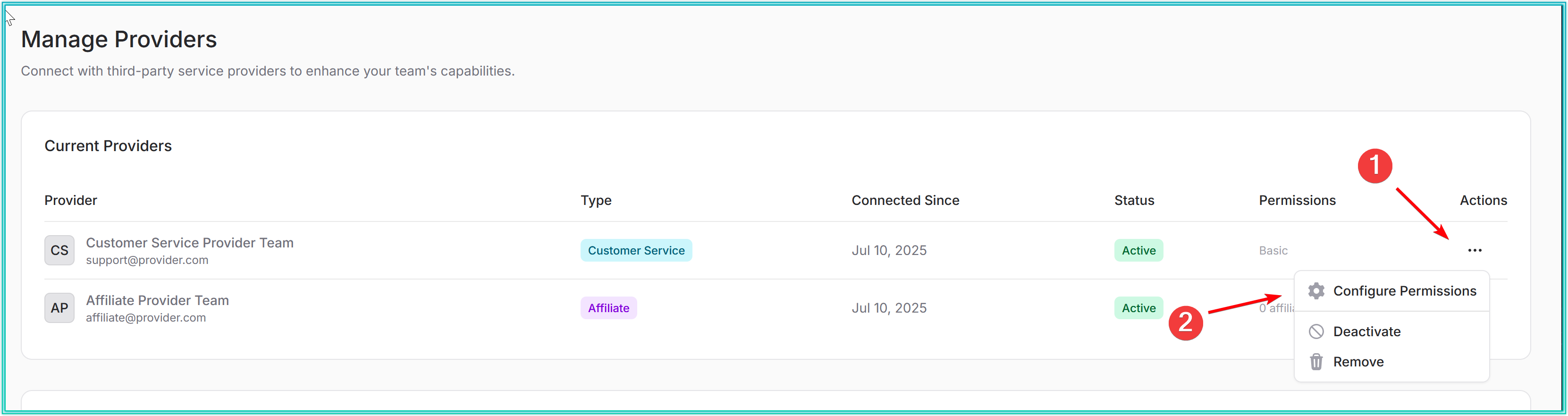This screenshot has height=416, width=1568.
Task: Click Active status badge for Customer Service row
Action: [x=1138, y=250]
